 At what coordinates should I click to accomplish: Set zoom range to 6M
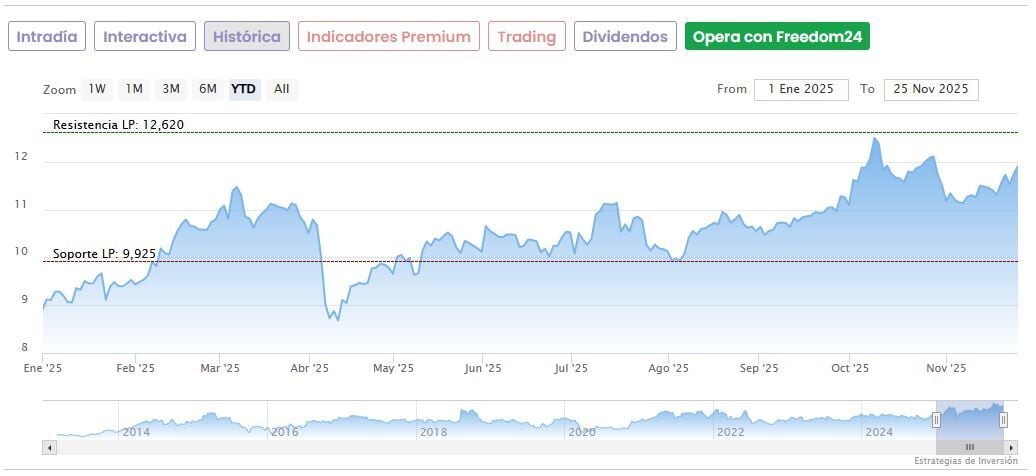tap(208, 89)
